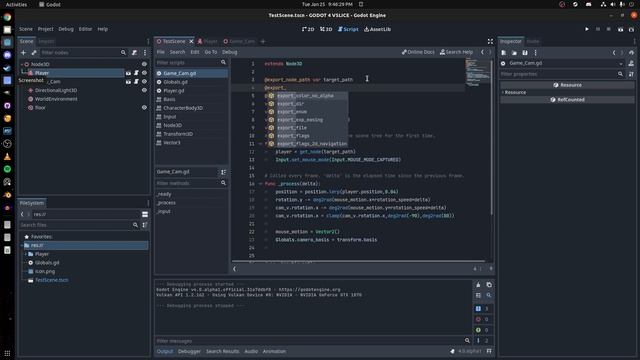Toggle visibility of DirectionalLight3D node
This screenshot has width=640, height=360.
pos(144,90)
